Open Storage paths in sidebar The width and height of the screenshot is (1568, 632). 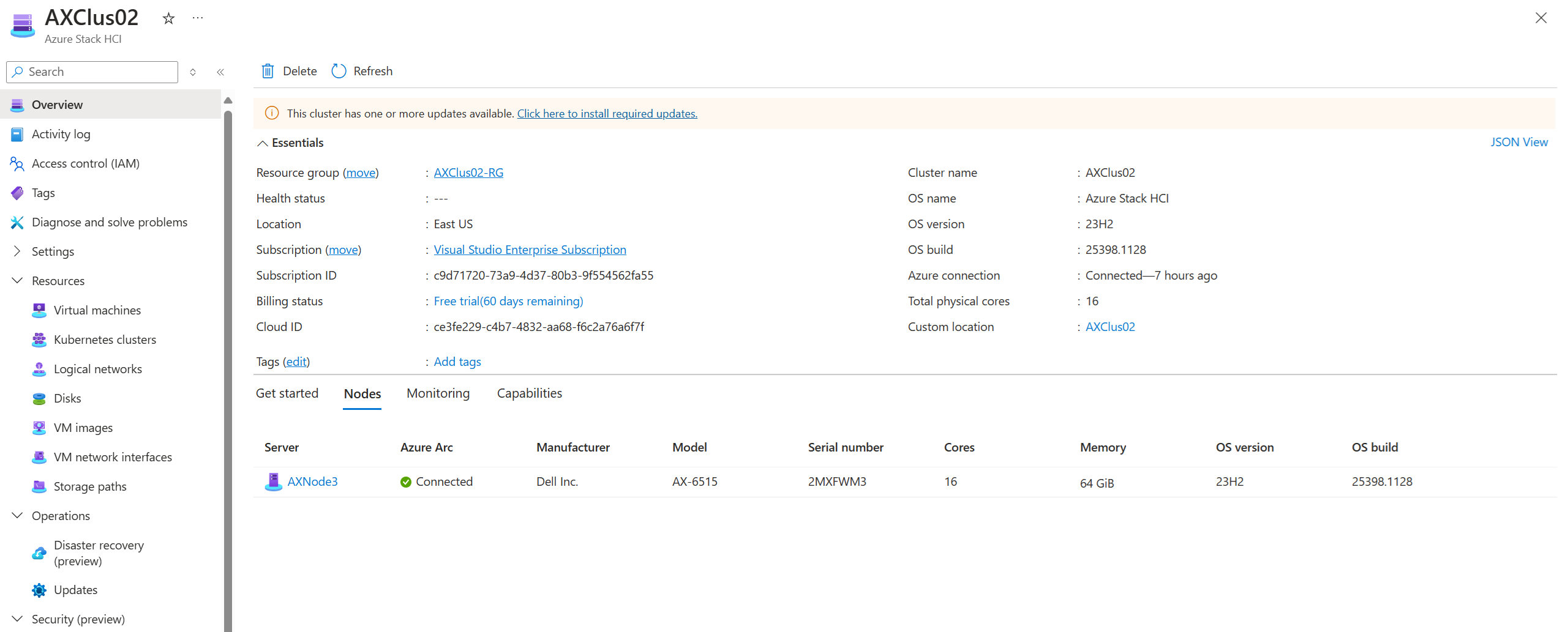(90, 486)
